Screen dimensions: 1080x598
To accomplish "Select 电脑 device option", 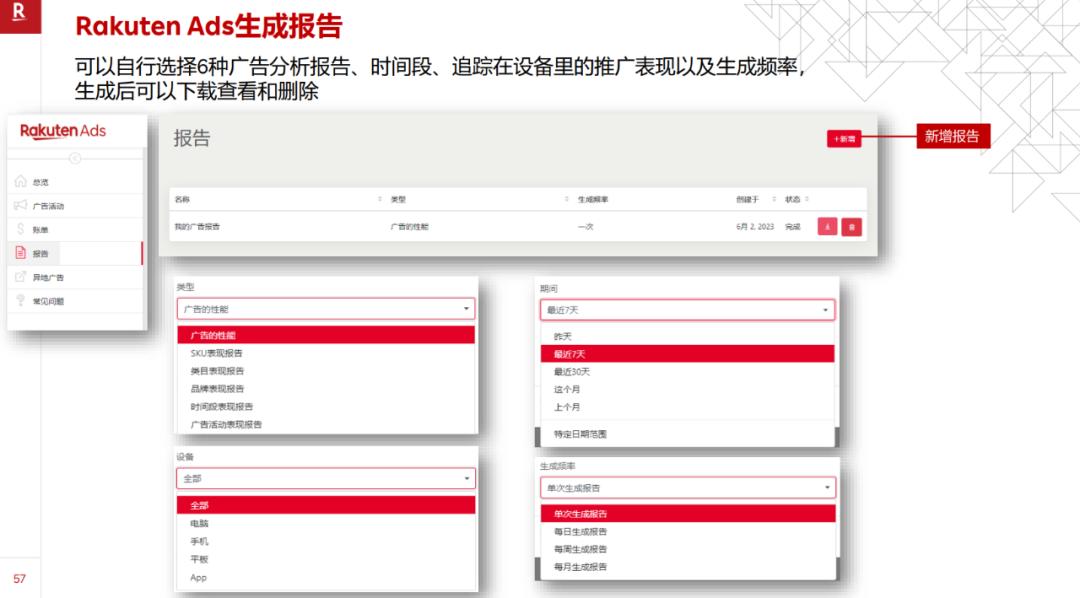I will [326, 524].
